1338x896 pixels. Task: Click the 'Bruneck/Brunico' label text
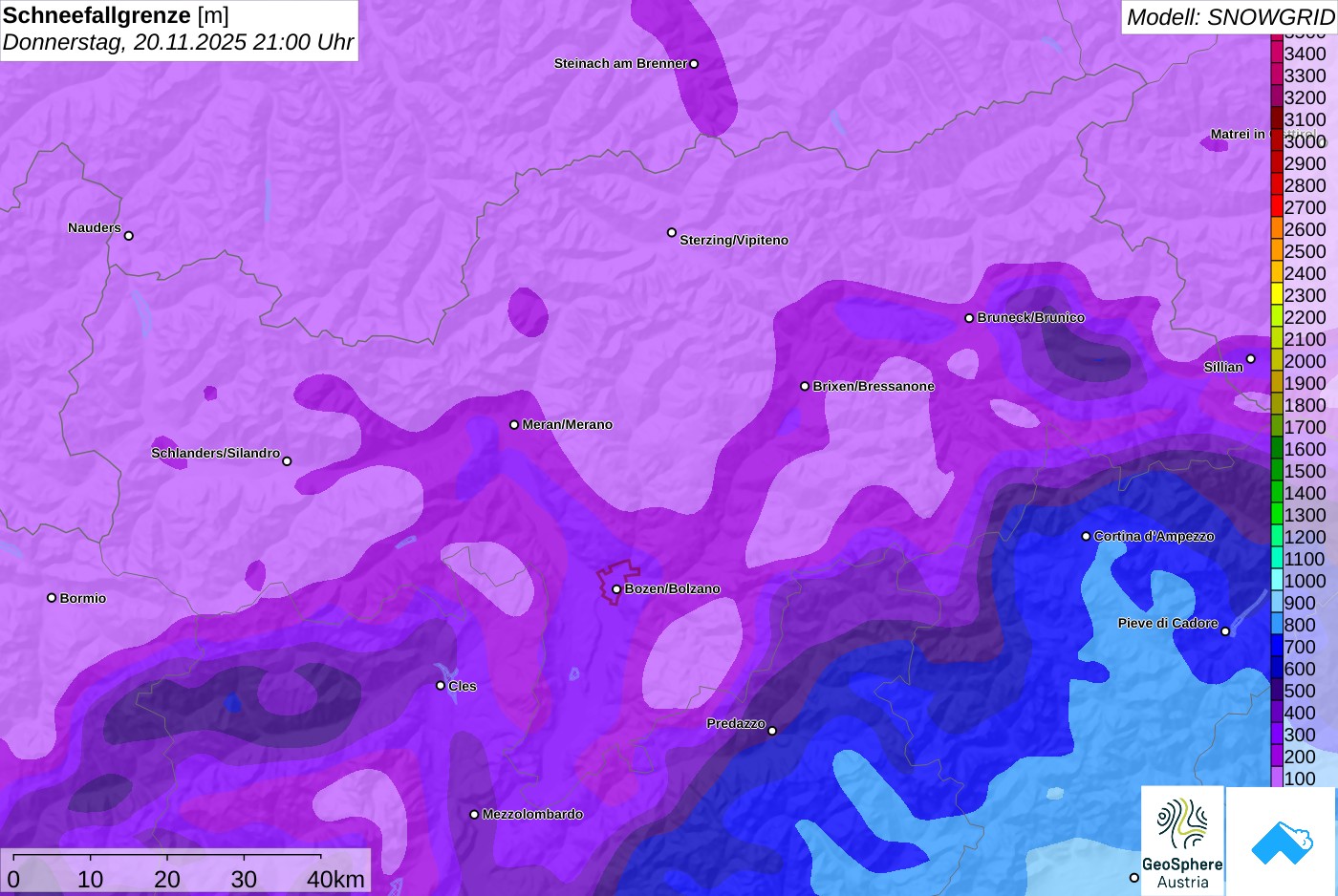click(1031, 318)
